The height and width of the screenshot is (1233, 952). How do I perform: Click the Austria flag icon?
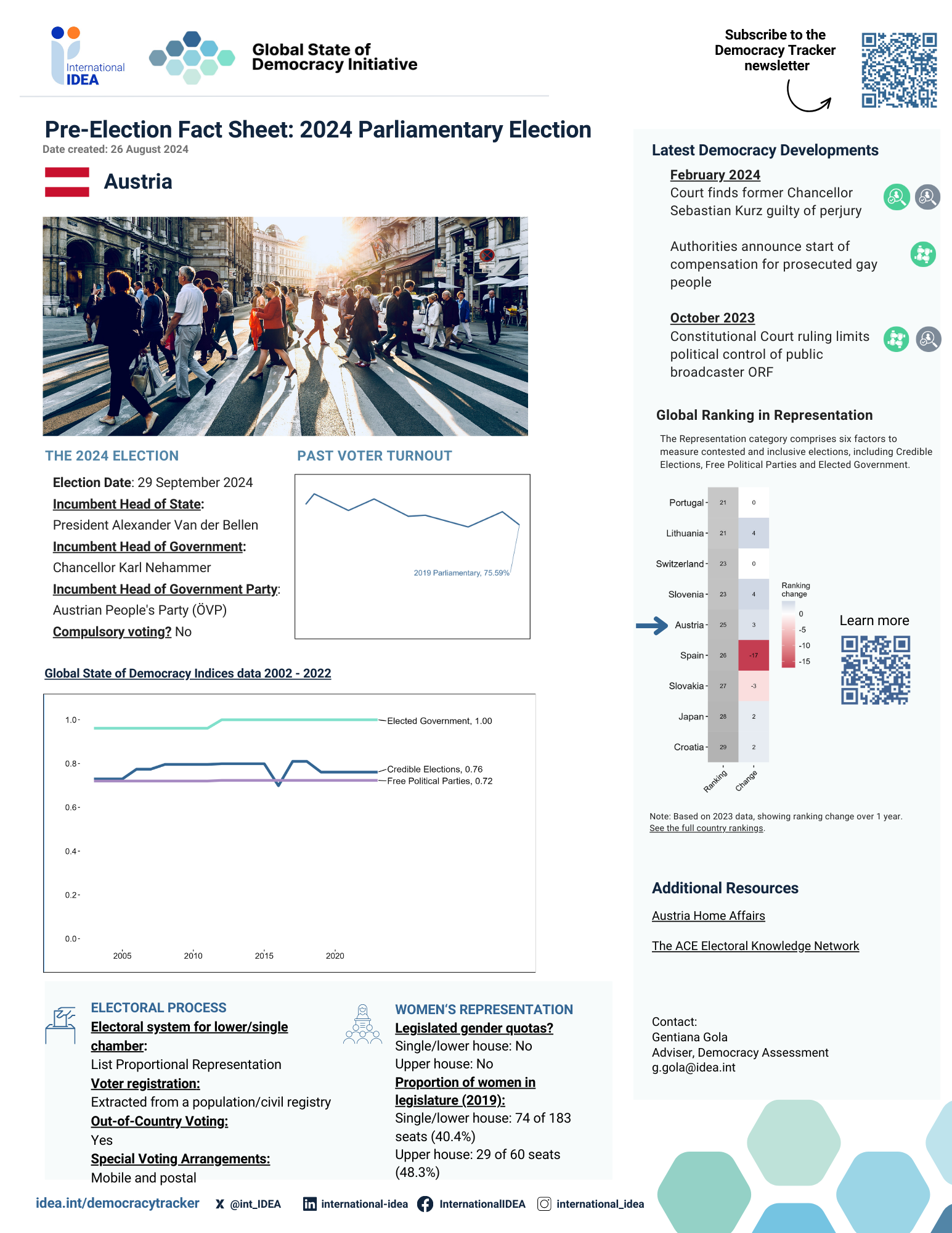67,182
